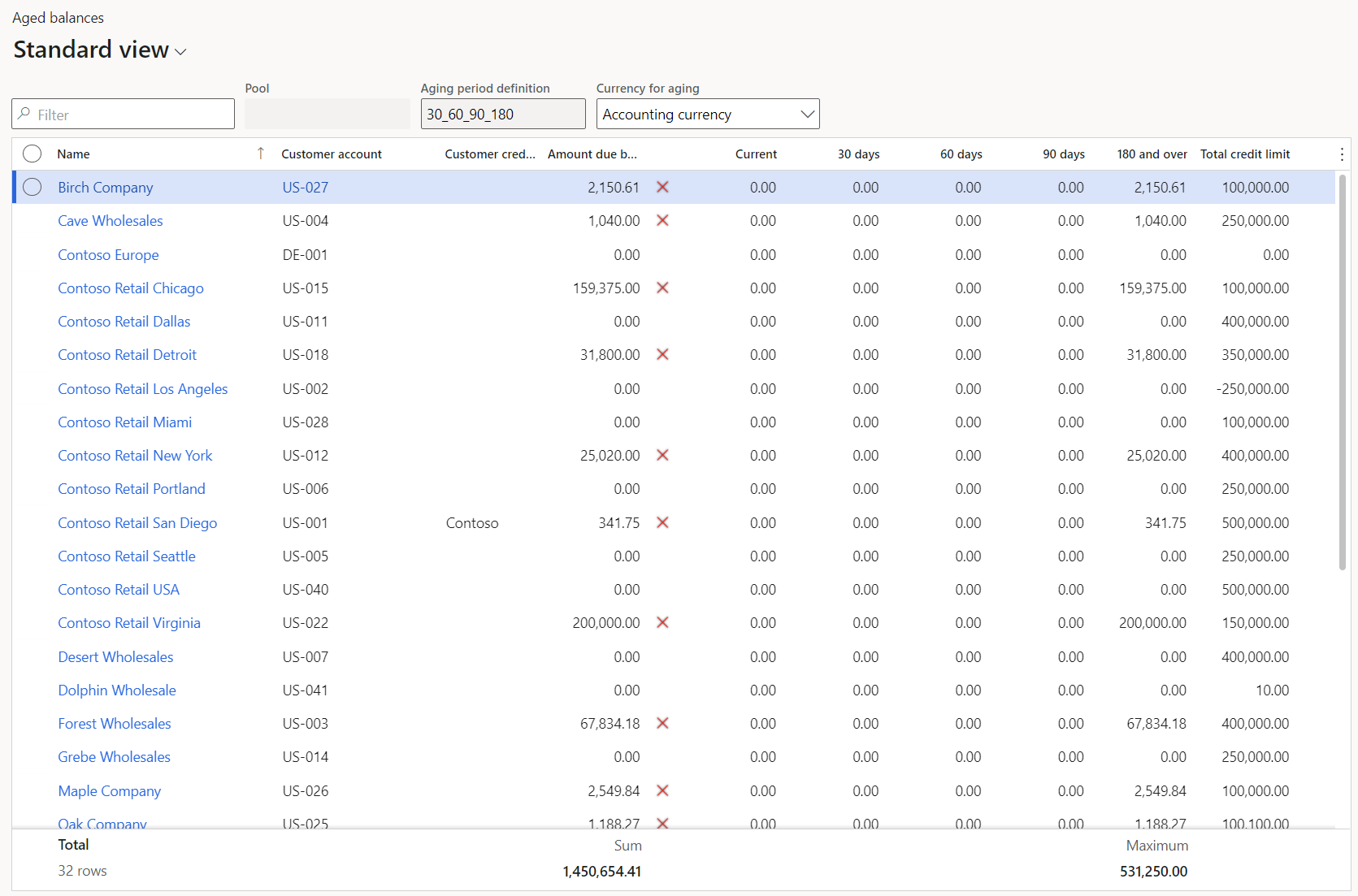Screen dimensions: 1358x896
Task: Click the red X icon beside Cave Wholesales balance
Action: (662, 220)
